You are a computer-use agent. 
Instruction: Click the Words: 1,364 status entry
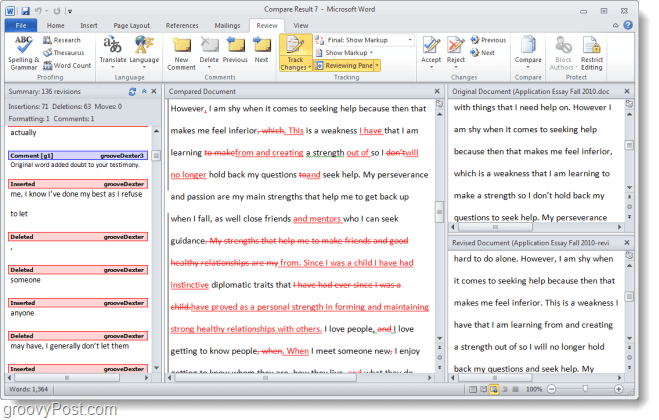pyautogui.click(x=29, y=389)
